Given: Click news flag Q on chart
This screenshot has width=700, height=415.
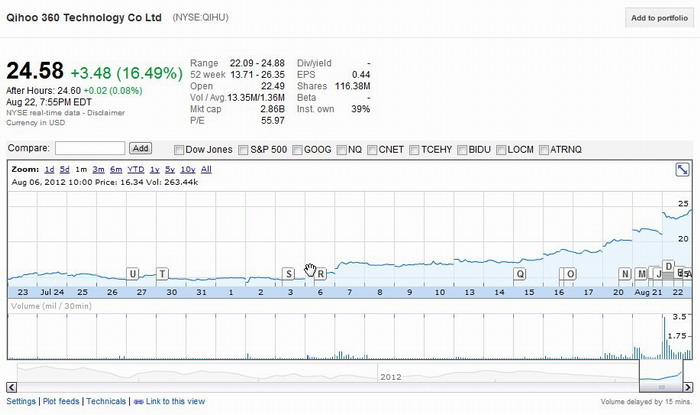Looking at the screenshot, I should pyautogui.click(x=520, y=273).
